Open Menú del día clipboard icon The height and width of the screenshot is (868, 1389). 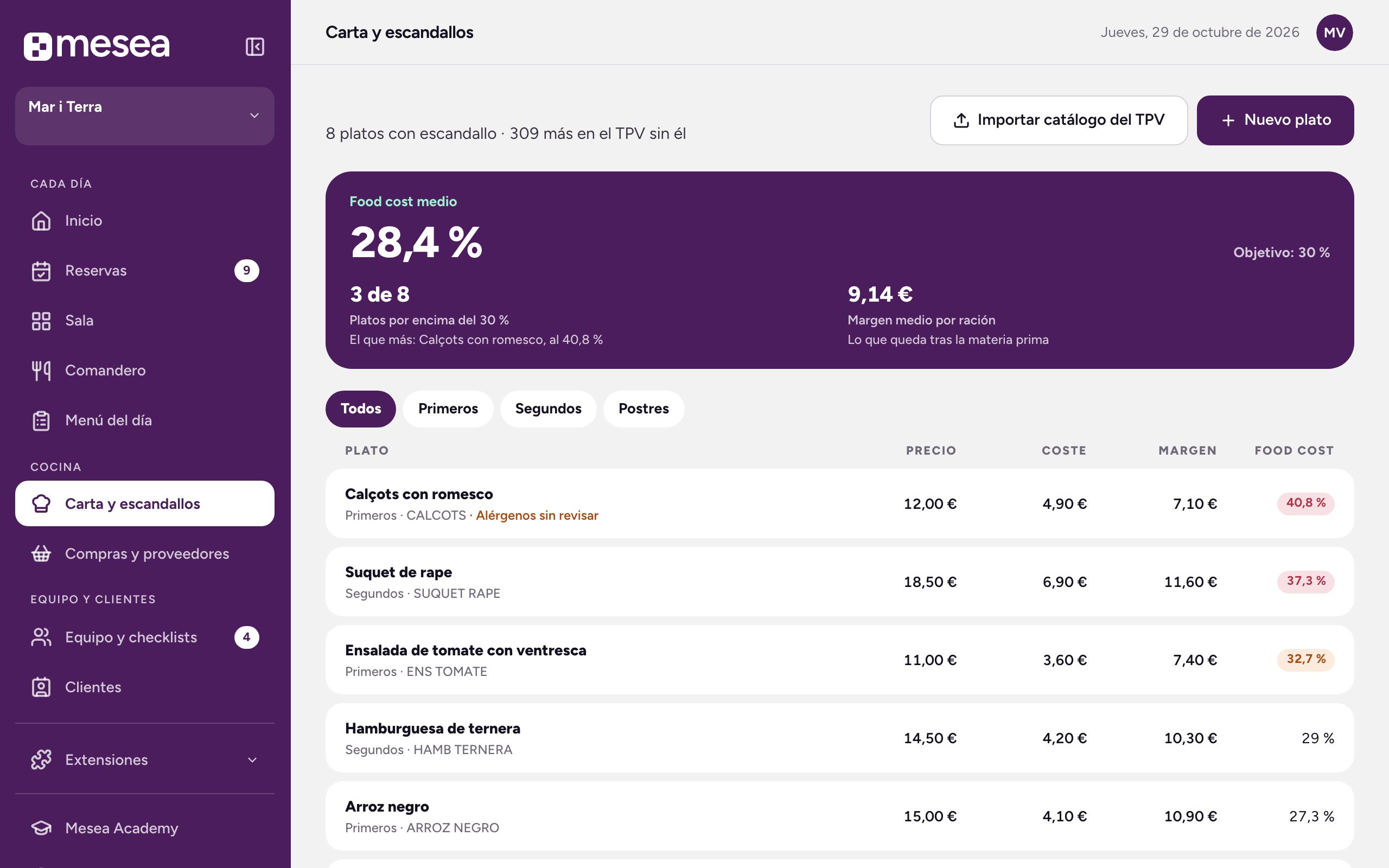click(x=41, y=420)
